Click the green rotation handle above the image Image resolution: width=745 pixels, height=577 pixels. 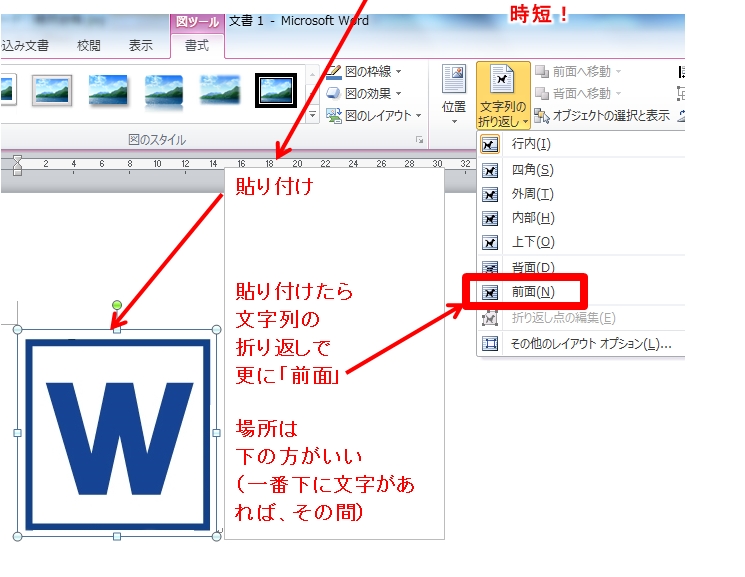pyautogui.click(x=117, y=304)
